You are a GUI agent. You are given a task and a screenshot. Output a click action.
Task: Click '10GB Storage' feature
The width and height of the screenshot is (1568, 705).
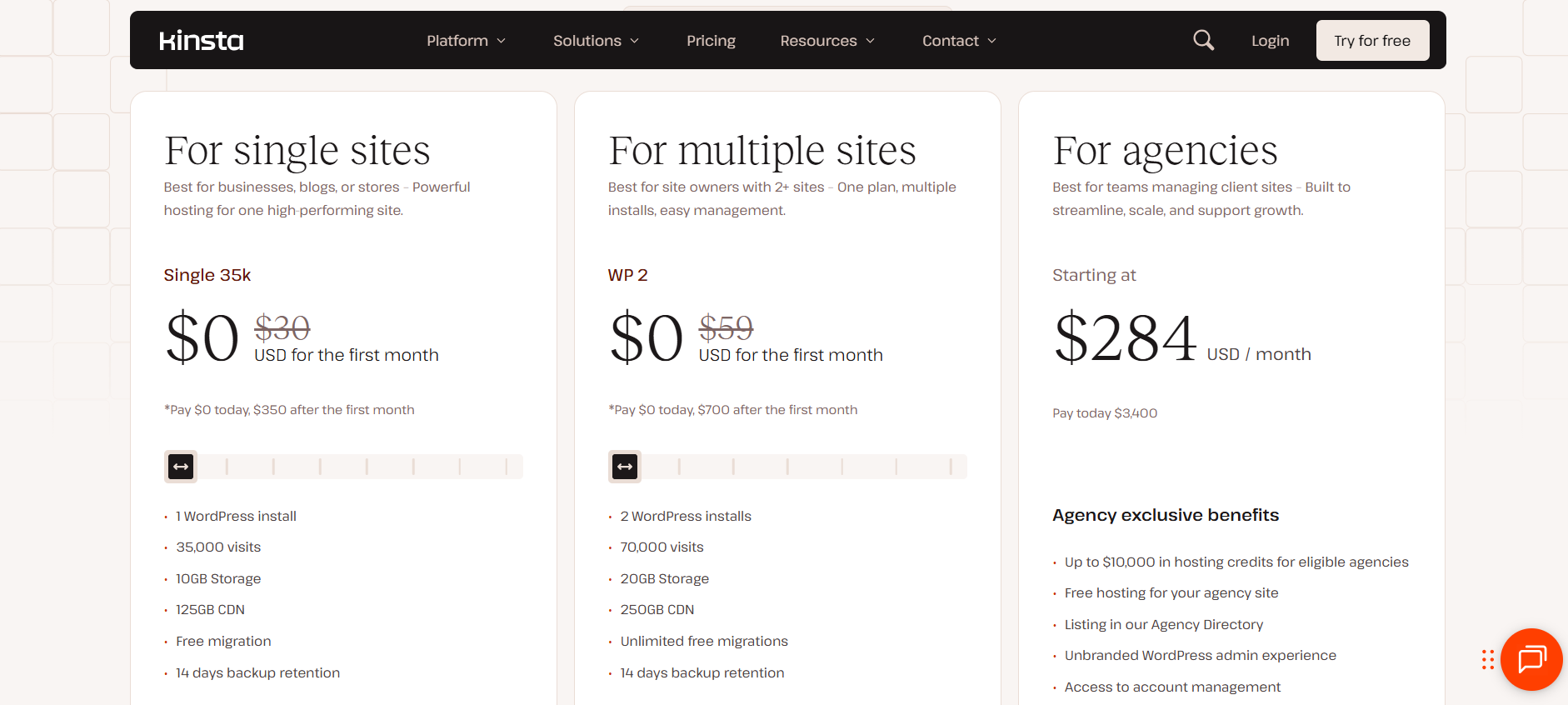[x=218, y=579]
